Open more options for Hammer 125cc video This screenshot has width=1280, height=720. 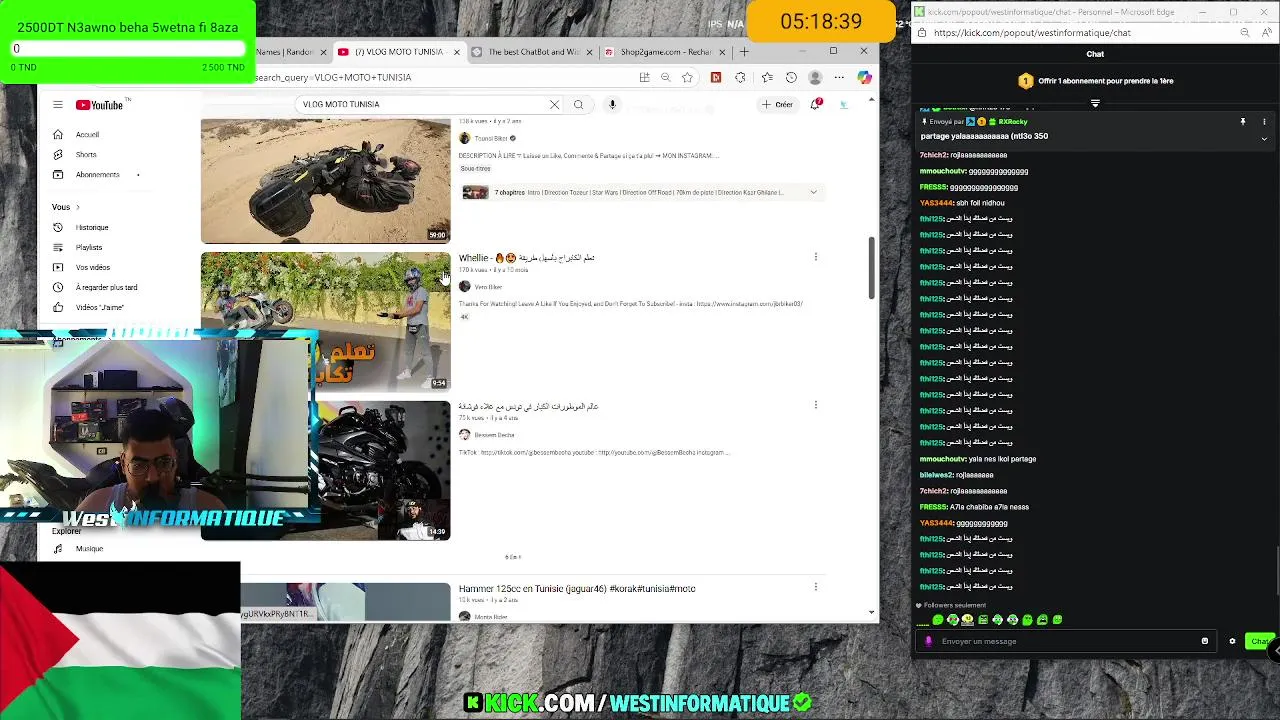pos(816,587)
